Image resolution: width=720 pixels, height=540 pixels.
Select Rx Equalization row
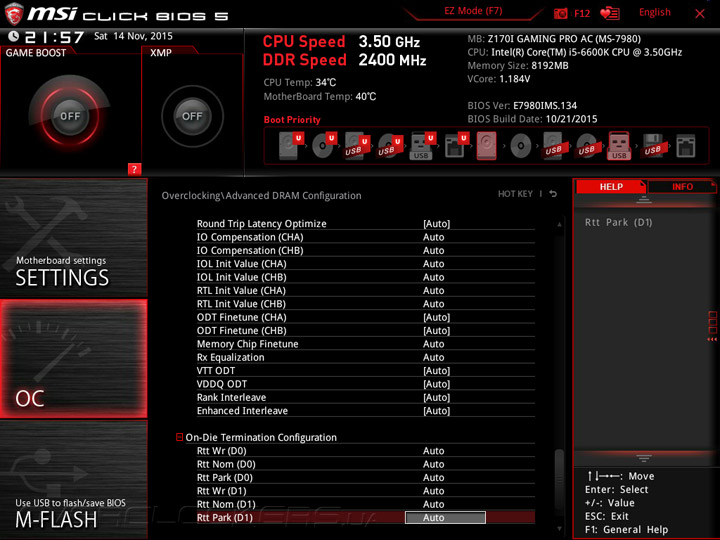[366, 357]
